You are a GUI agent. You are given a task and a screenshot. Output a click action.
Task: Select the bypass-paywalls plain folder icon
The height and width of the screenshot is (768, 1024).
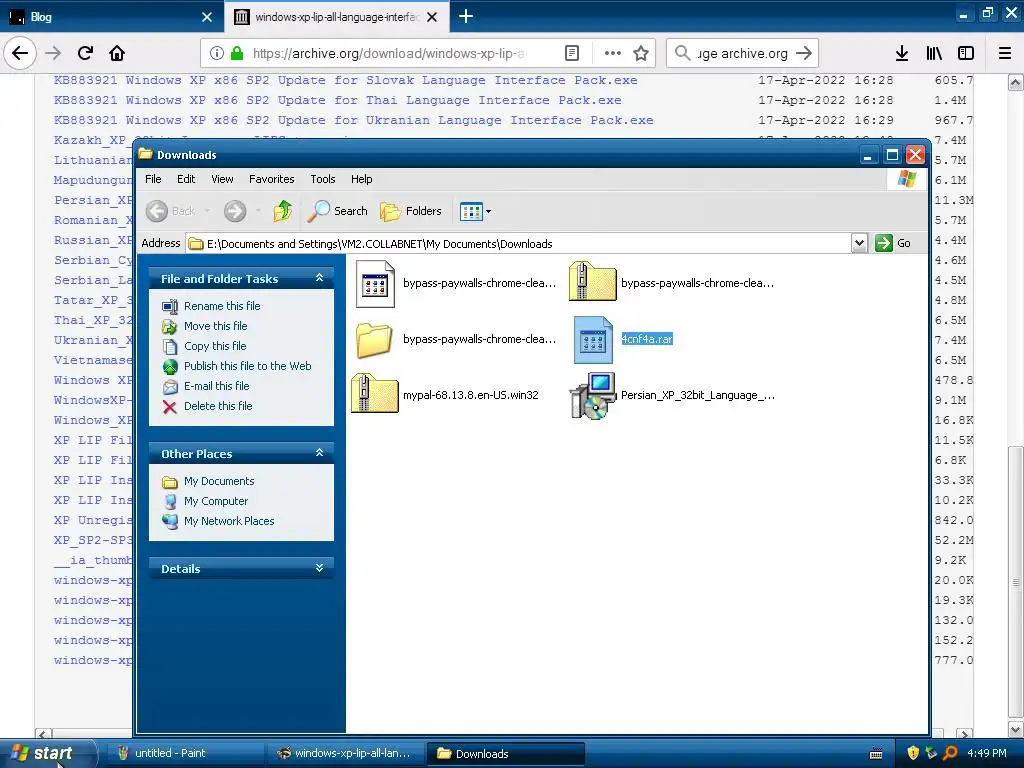[374, 340]
